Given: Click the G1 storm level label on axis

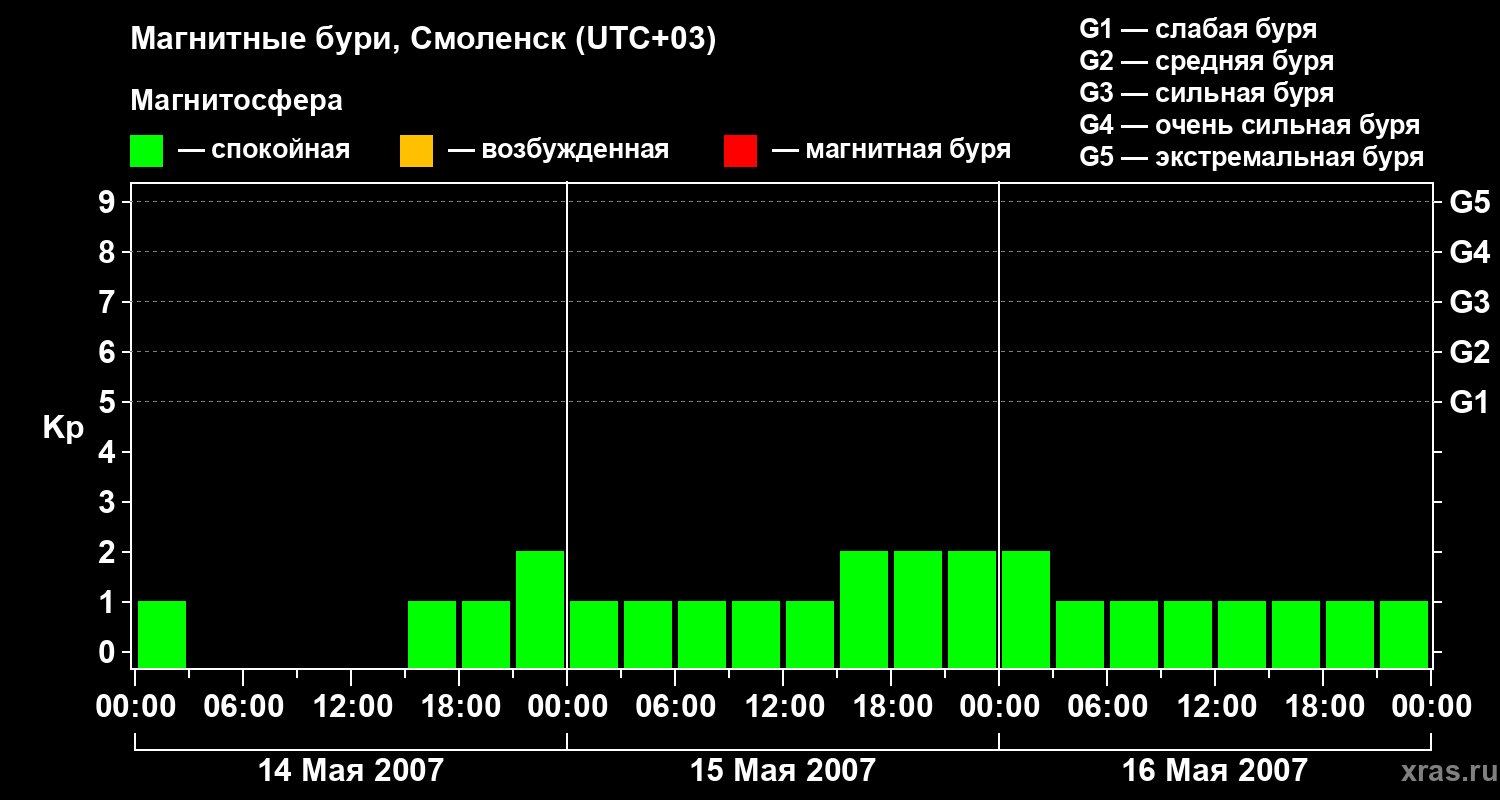Looking at the screenshot, I should [1469, 403].
